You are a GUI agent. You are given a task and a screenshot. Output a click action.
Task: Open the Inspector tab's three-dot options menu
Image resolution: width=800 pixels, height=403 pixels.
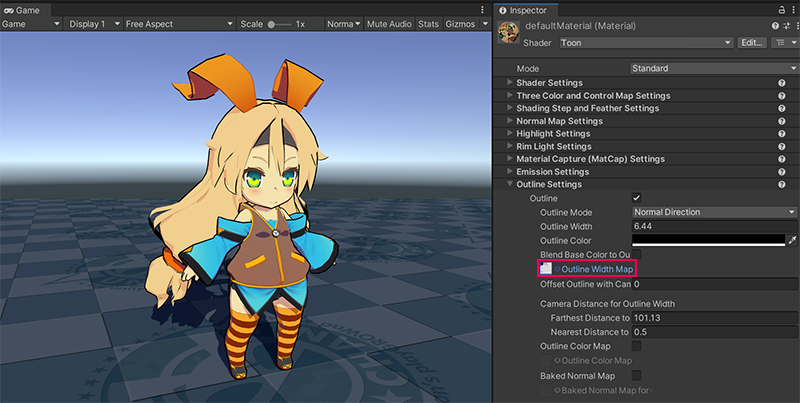pos(793,10)
